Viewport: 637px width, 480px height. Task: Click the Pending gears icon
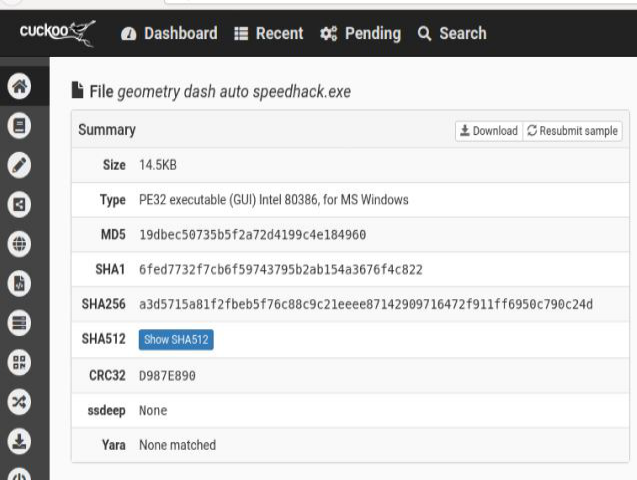(x=328, y=34)
